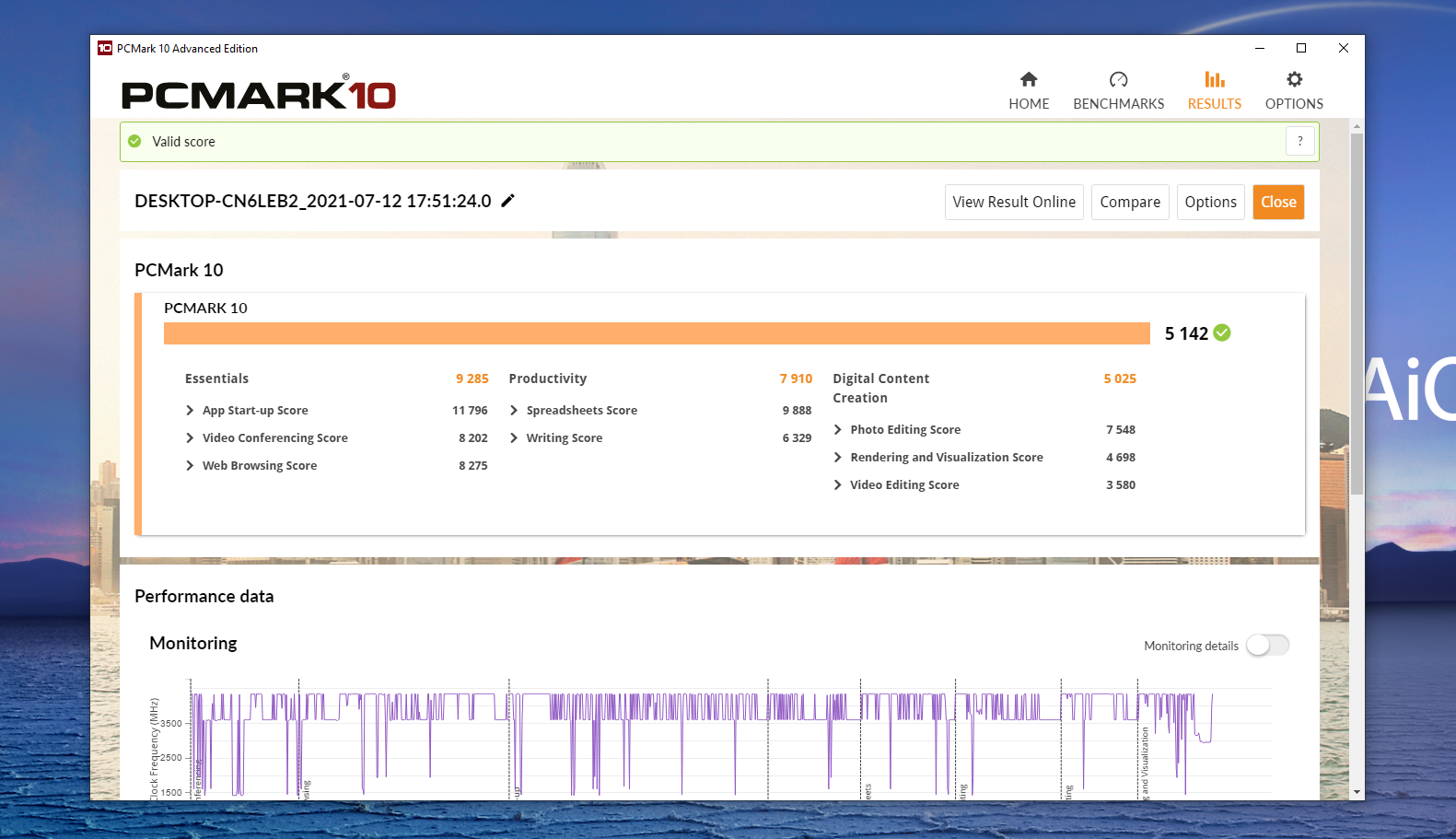Image resolution: width=1456 pixels, height=839 pixels.
Task: Click the PCMark 10 app icon in title bar
Action: point(105,48)
